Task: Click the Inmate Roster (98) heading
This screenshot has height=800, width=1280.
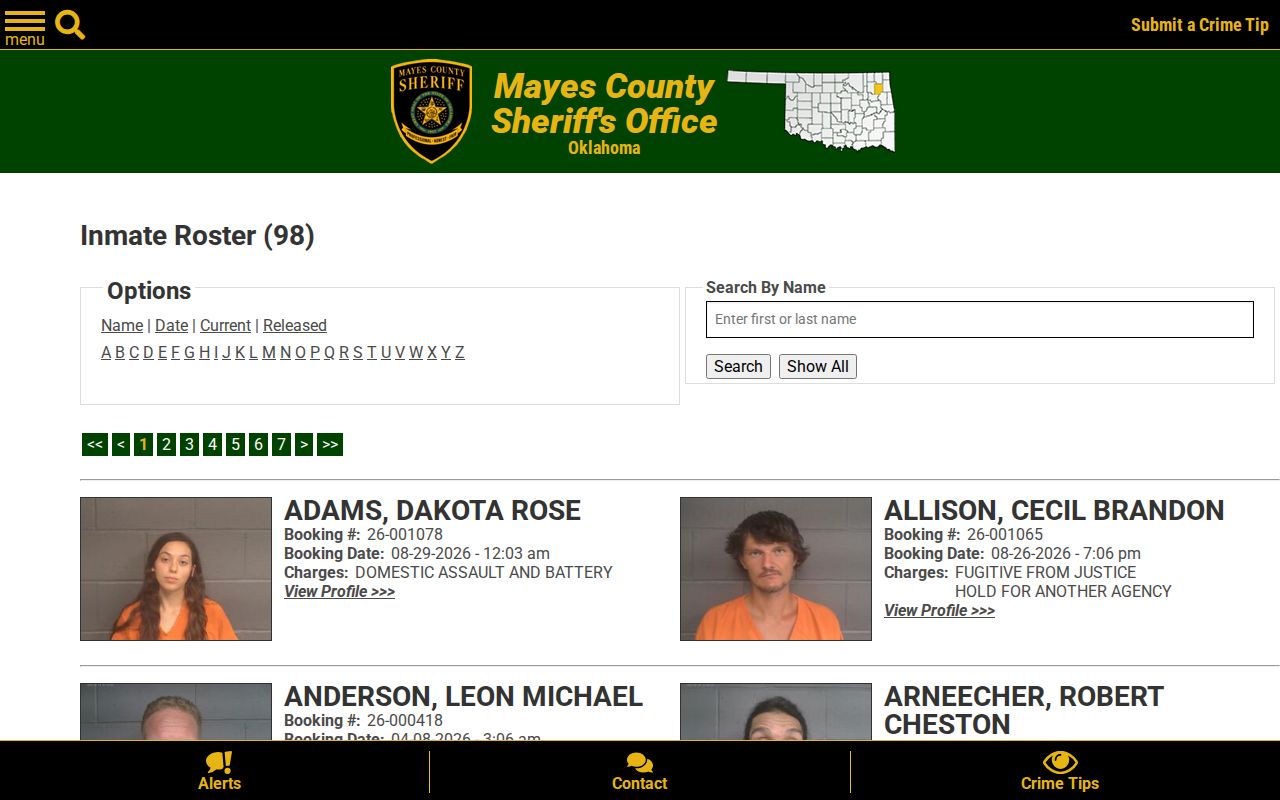Action: click(x=197, y=236)
